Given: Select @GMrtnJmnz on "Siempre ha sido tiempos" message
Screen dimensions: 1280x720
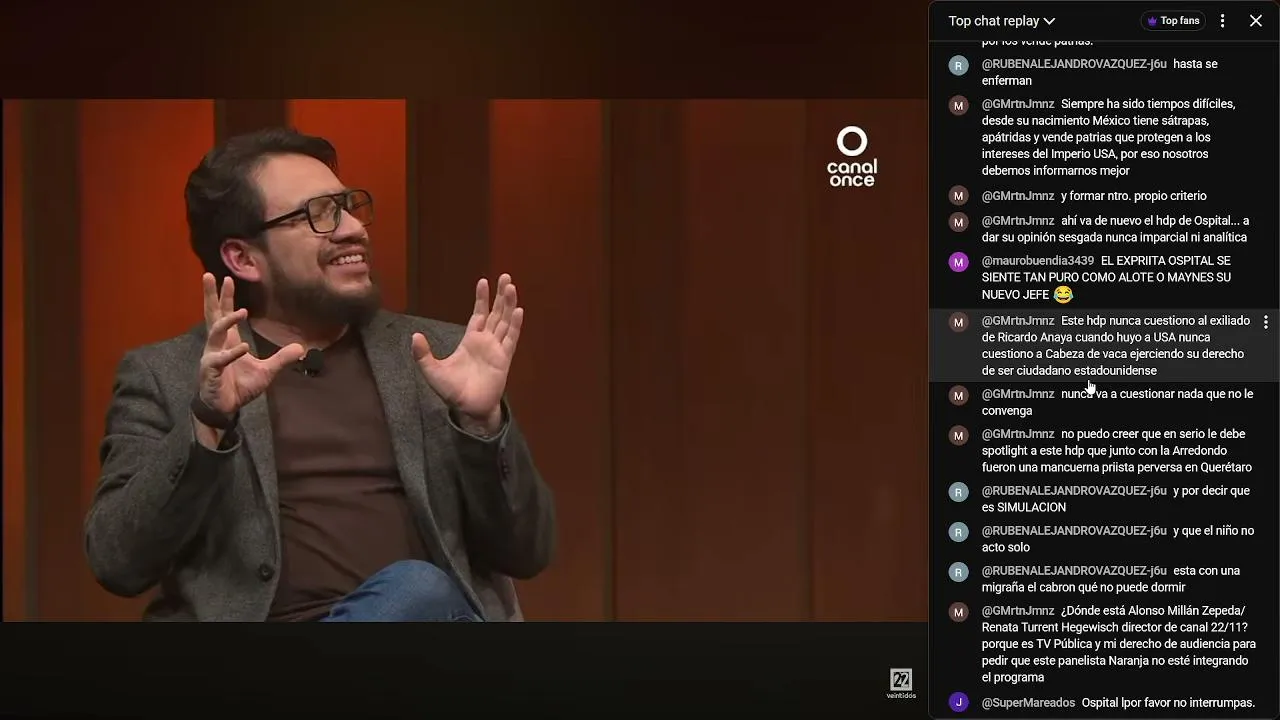Looking at the screenshot, I should tap(1018, 104).
